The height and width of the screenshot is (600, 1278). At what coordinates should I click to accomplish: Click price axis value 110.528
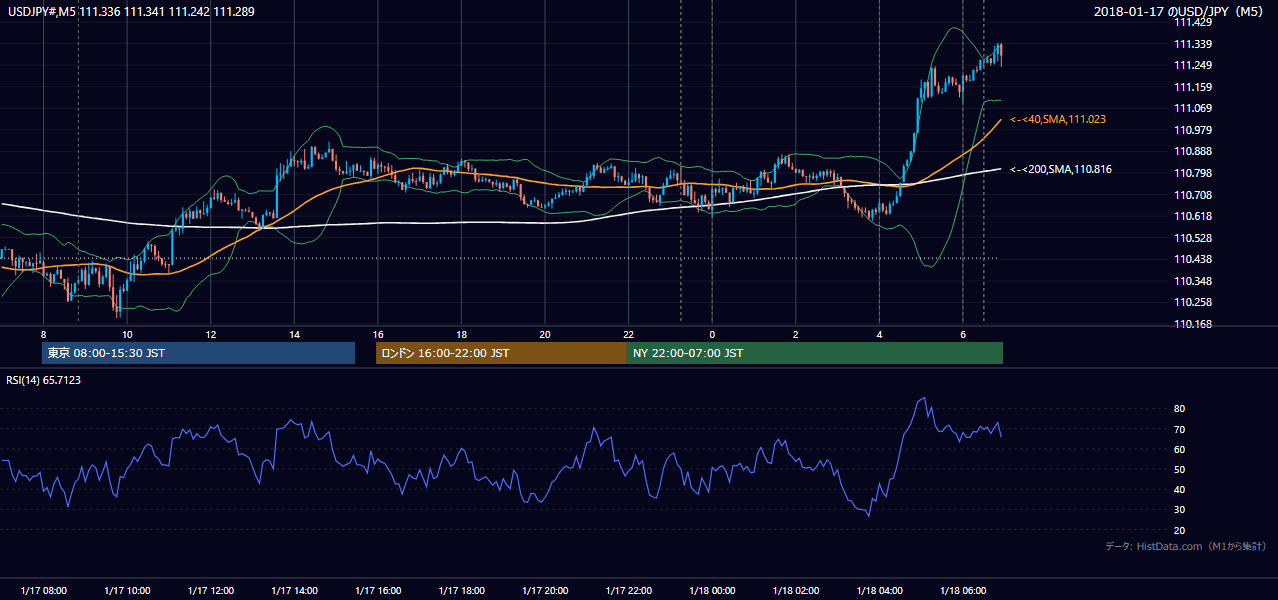click(1193, 238)
